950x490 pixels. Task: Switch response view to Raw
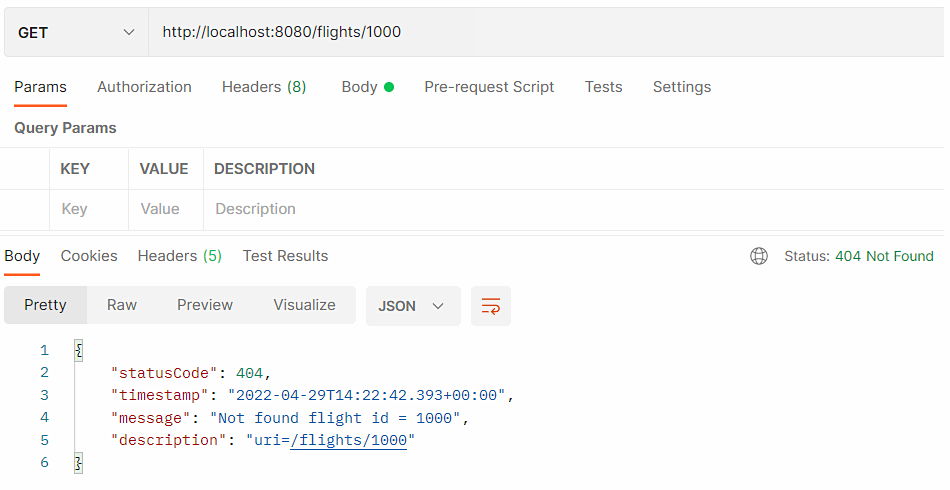pyautogui.click(x=122, y=305)
